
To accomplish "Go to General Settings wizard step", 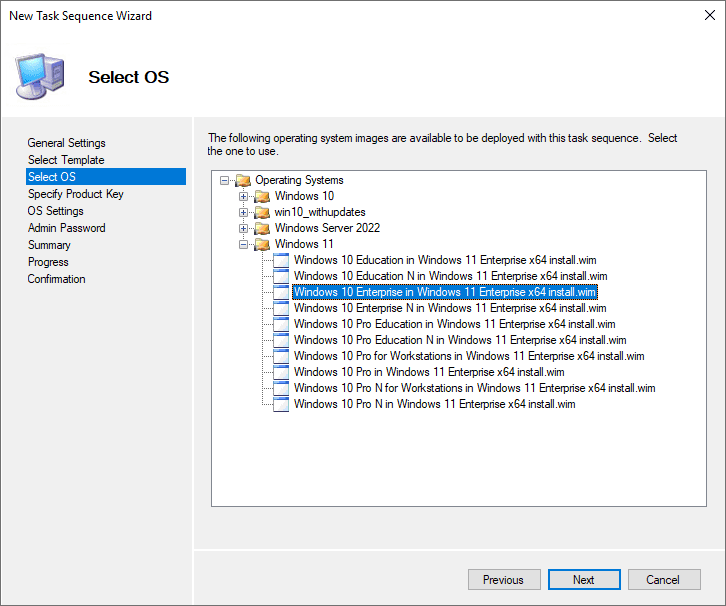I will point(66,143).
